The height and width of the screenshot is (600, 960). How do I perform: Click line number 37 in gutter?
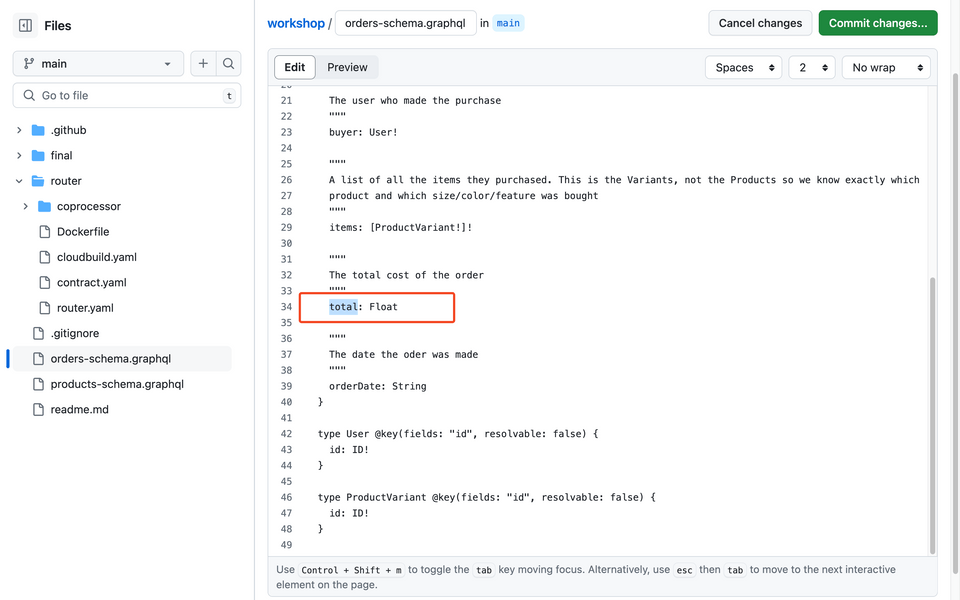(286, 354)
